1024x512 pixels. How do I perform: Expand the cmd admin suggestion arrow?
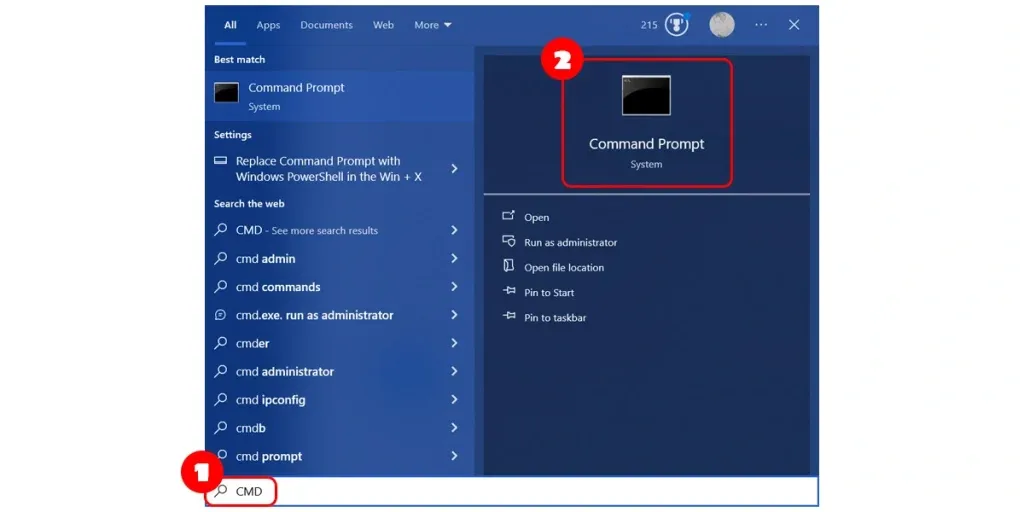point(455,258)
